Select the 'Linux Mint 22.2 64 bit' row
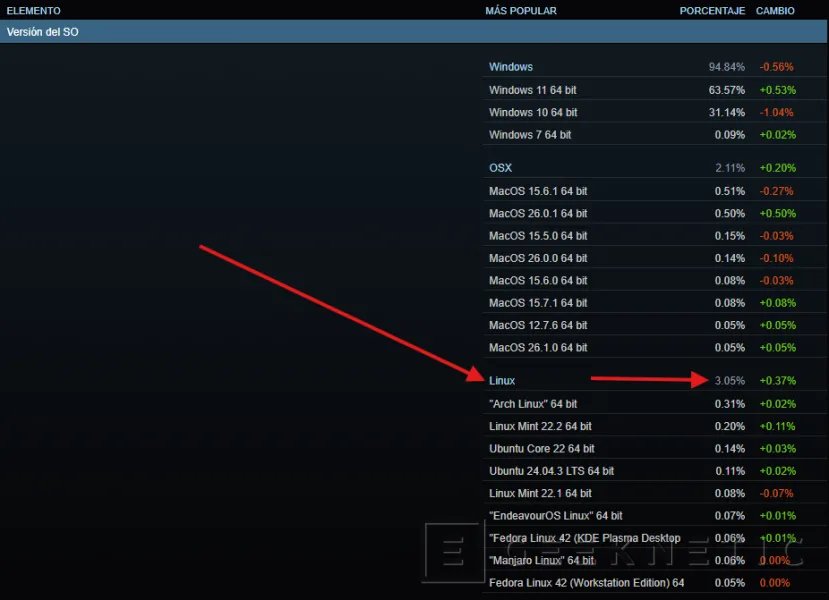This screenshot has width=829, height=600. click(x=655, y=426)
